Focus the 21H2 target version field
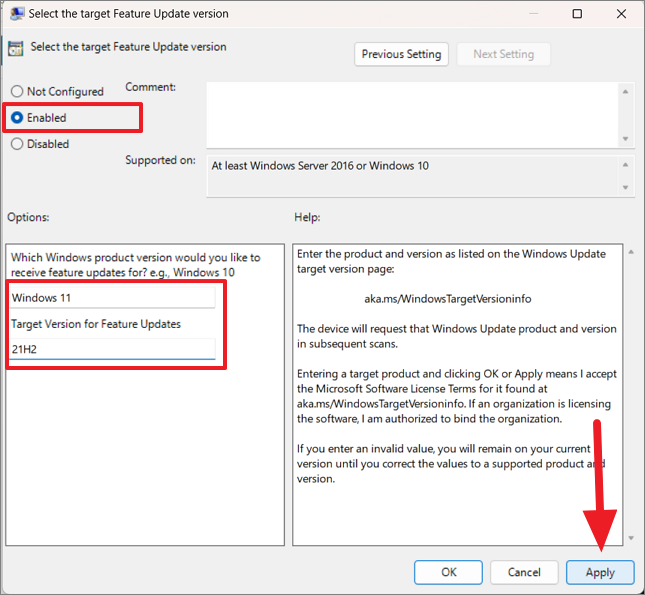This screenshot has width=645, height=595. 112,349
